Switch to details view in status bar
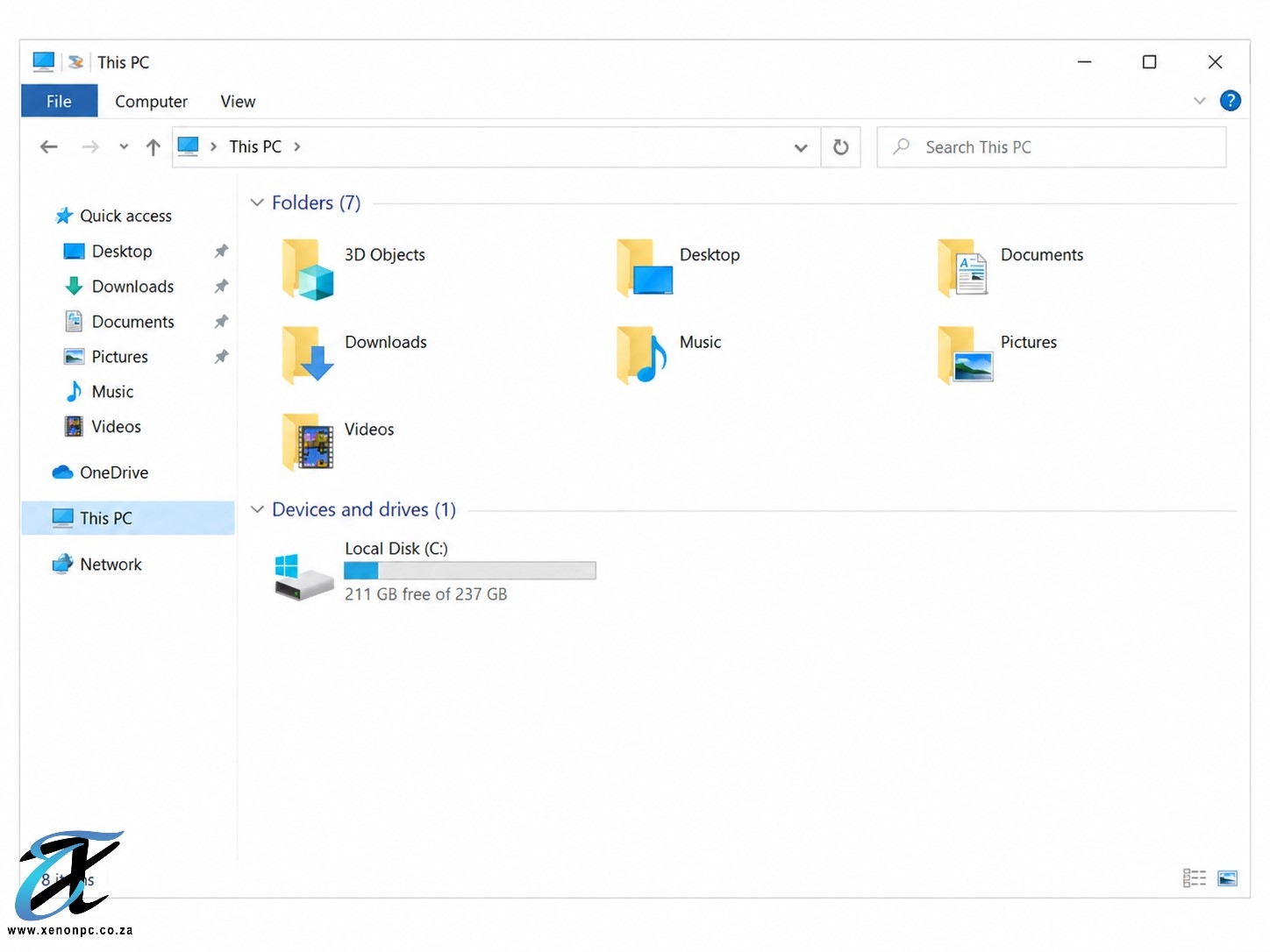This screenshot has height=952, width=1270. 1194,878
